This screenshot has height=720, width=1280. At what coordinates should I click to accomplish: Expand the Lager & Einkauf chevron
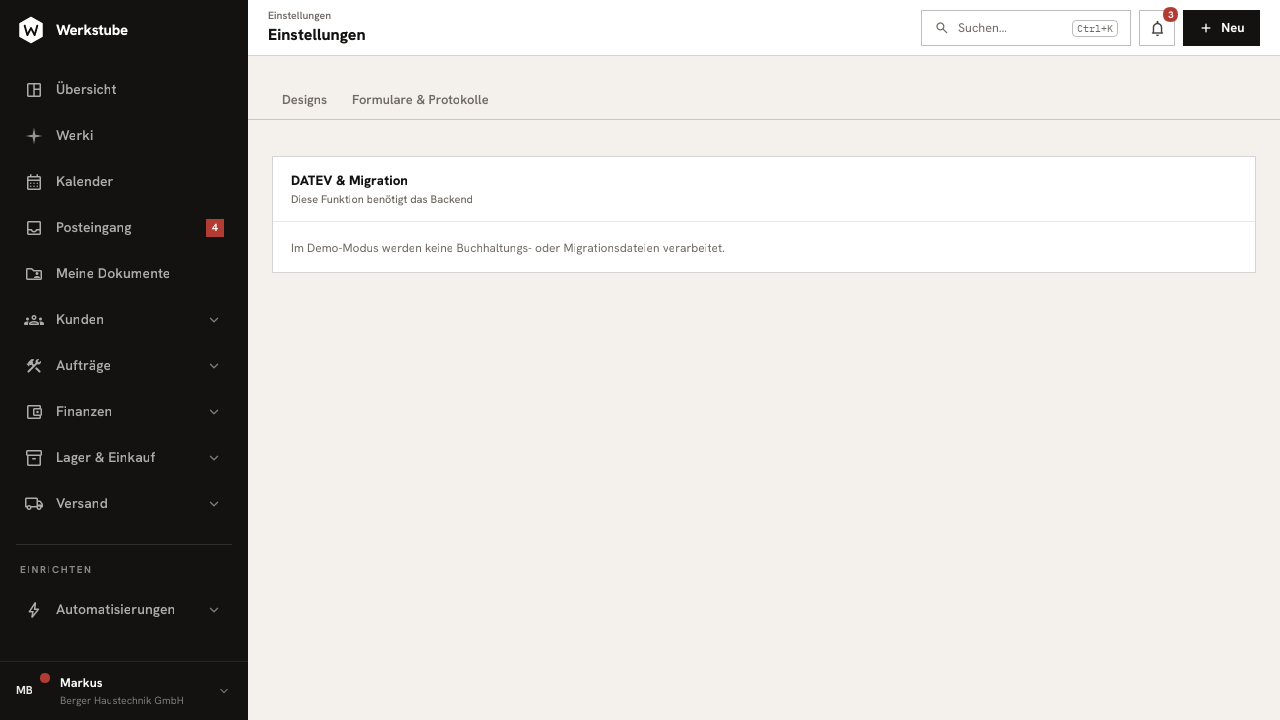click(x=214, y=458)
